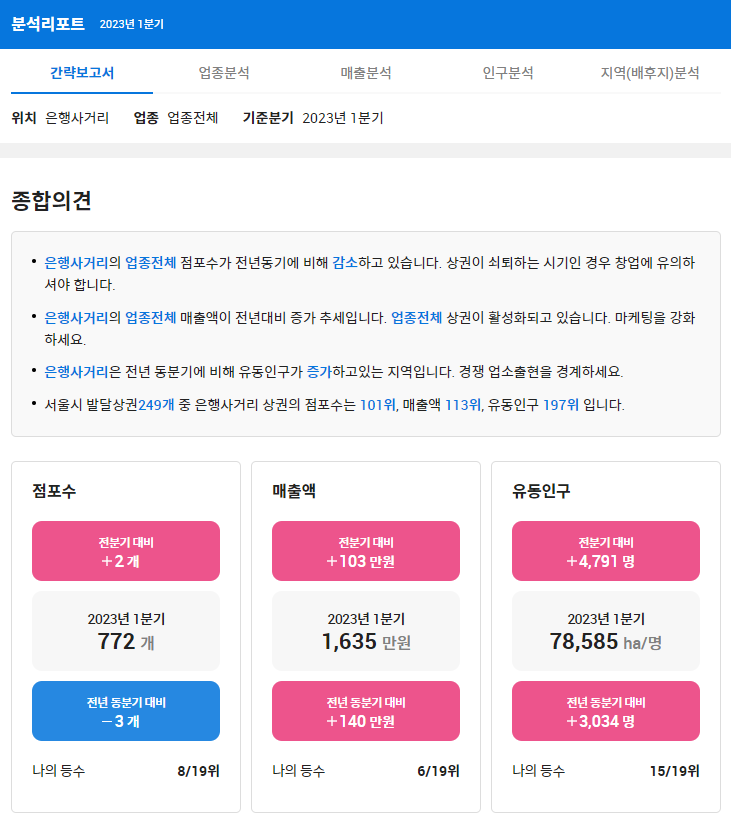
Task: Click the 점포수 772 개 figure box
Action: coord(126,631)
